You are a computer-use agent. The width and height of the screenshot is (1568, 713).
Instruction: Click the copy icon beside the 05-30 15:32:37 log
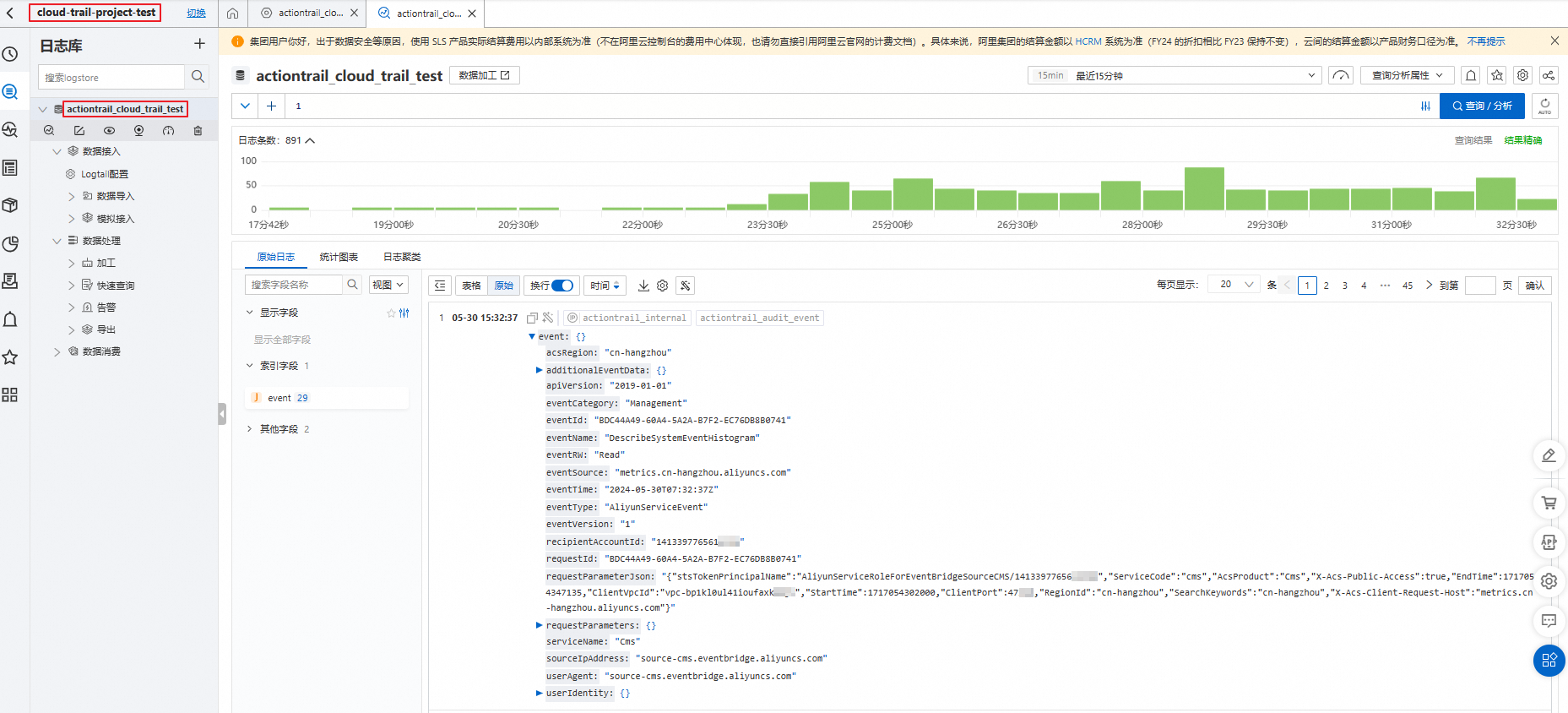pyautogui.click(x=532, y=318)
